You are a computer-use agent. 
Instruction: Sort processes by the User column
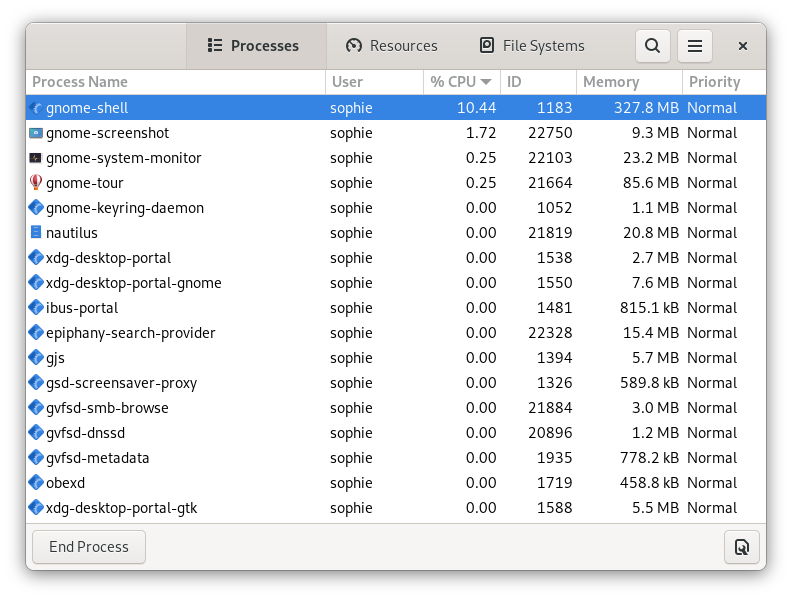point(374,82)
